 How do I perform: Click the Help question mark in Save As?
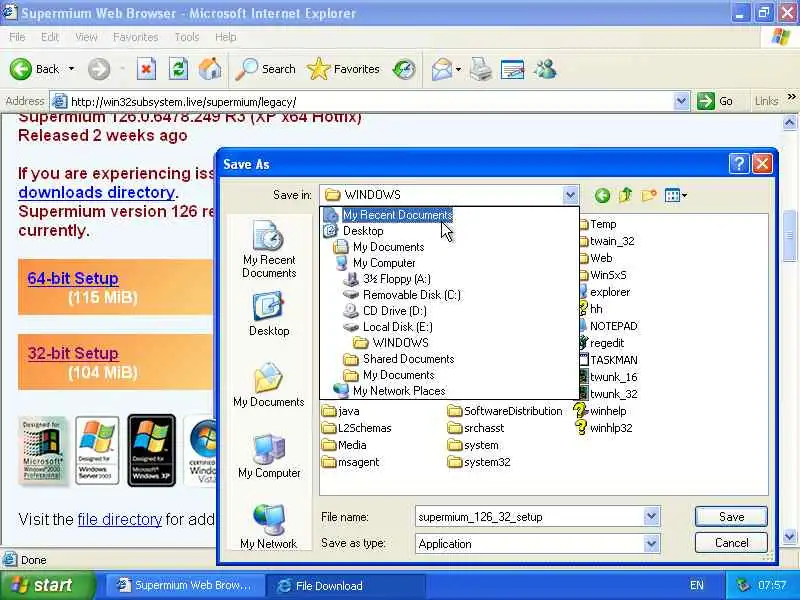739,164
